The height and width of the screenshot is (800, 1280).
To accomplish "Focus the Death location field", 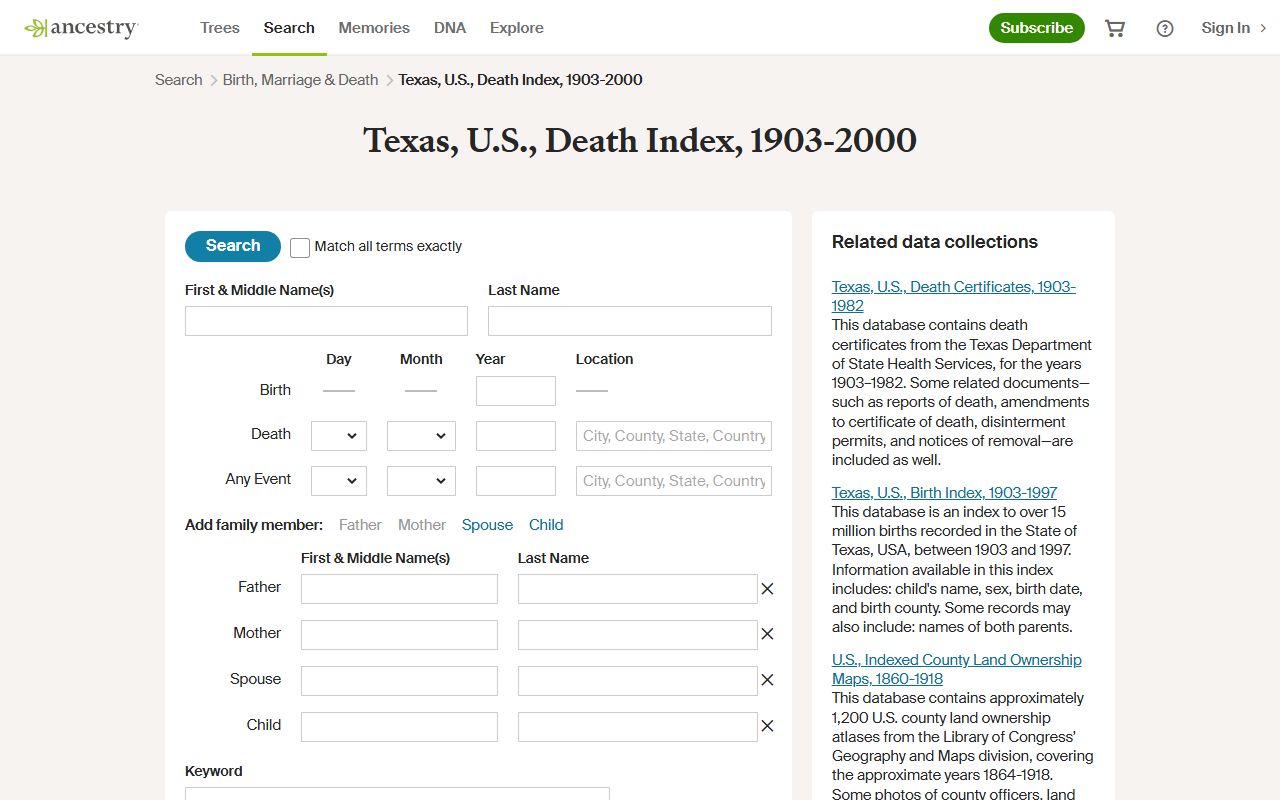I will pos(674,436).
